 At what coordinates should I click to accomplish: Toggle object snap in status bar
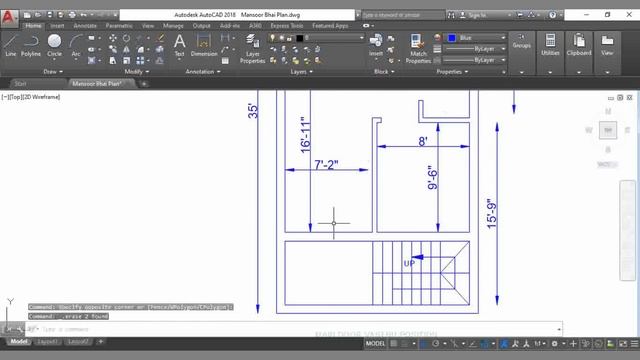484,344
